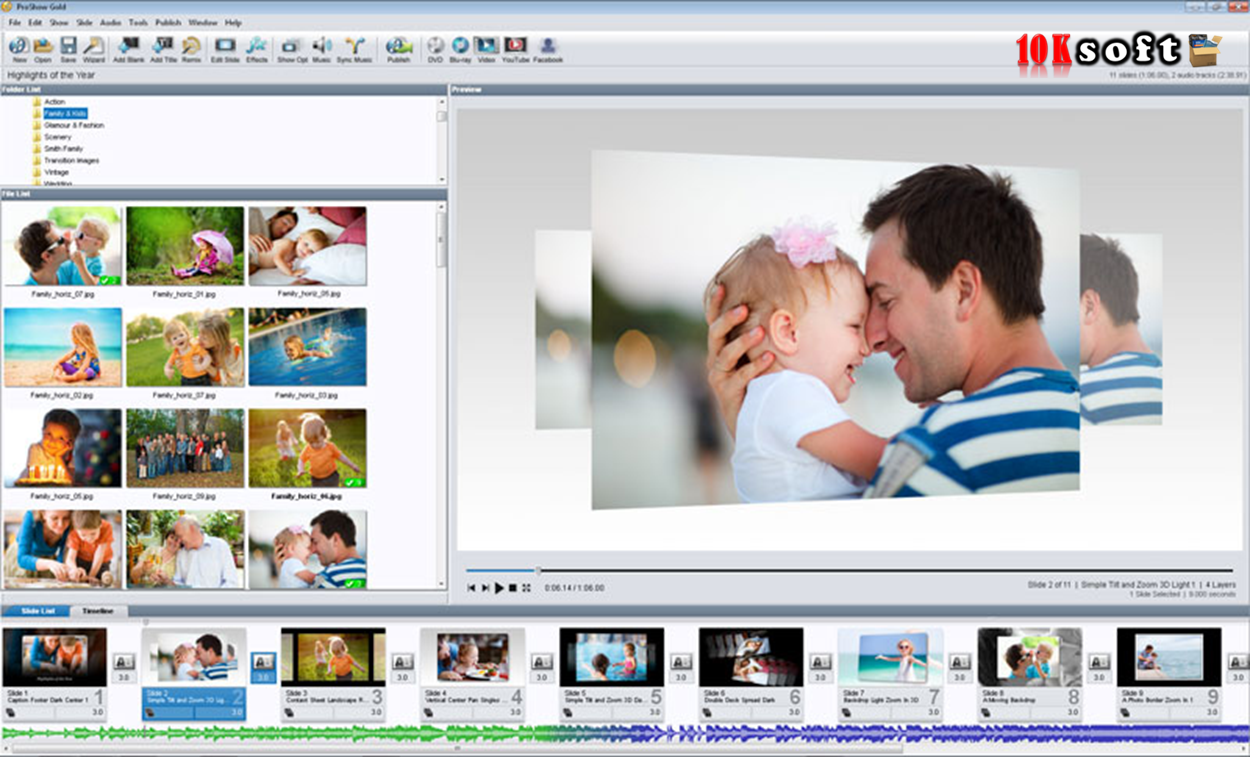Select thumbnail Family_horiz_02.jpg
Viewport: 1250px width, 757px height.
[x=62, y=347]
